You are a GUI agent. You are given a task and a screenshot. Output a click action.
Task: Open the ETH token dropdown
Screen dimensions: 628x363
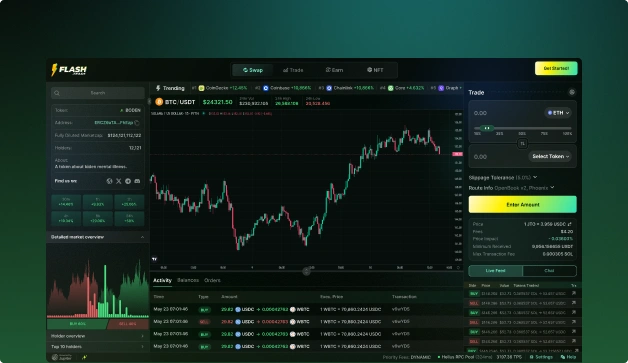tap(558, 113)
